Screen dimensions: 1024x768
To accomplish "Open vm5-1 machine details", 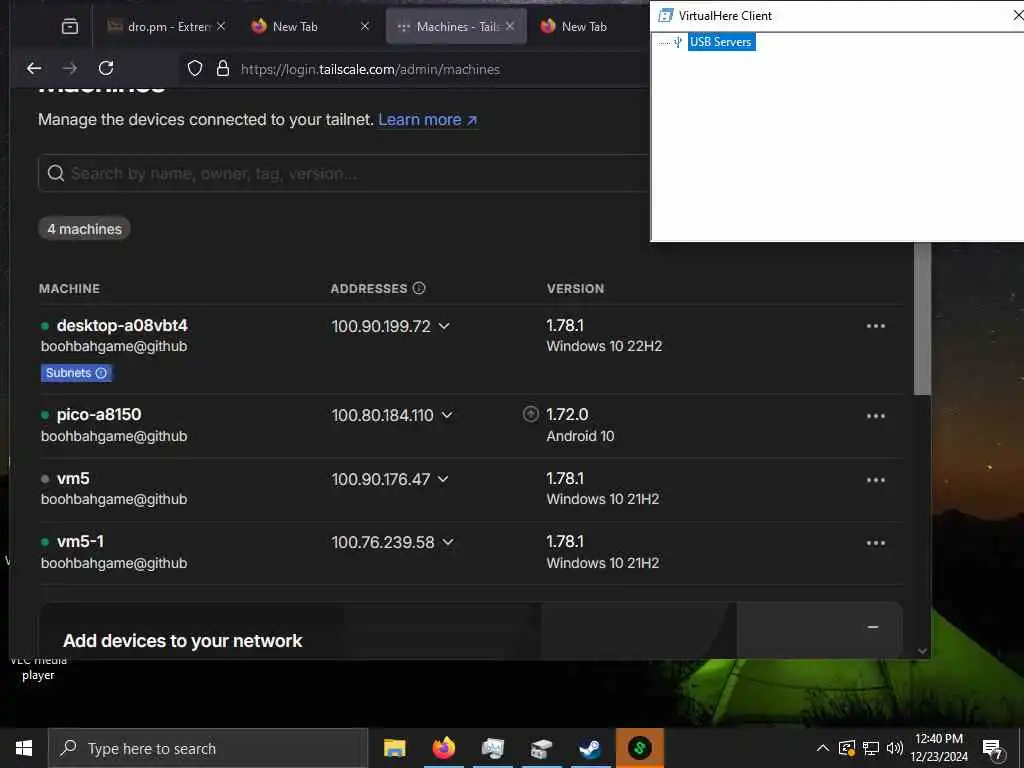I will coord(80,541).
